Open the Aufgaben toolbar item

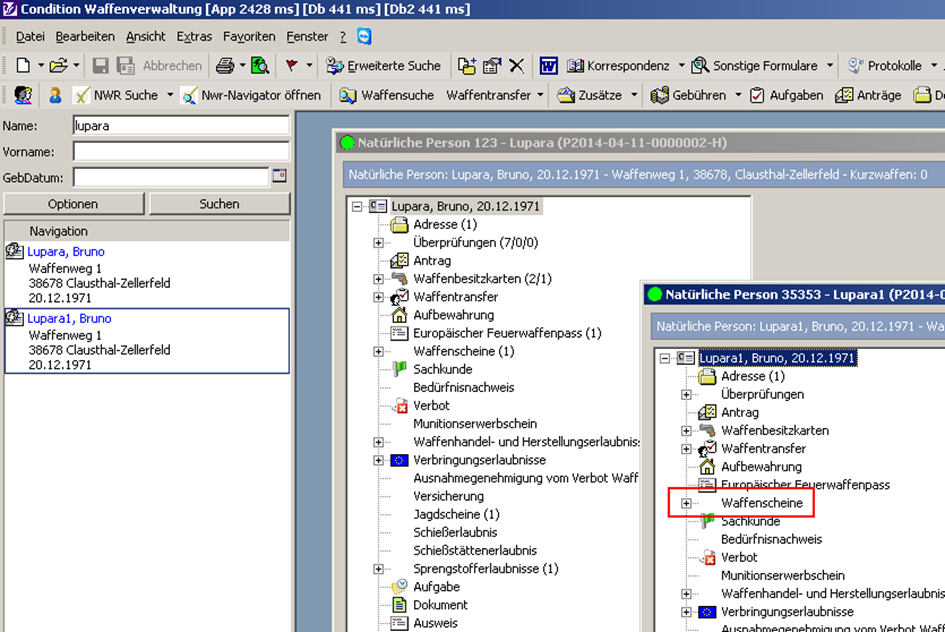click(786, 95)
